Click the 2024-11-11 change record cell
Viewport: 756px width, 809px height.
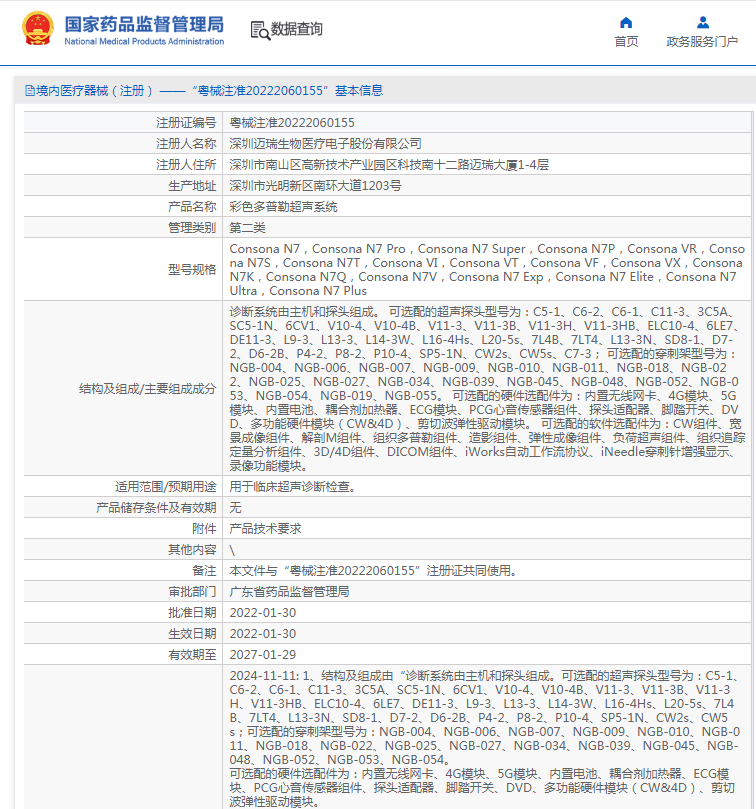click(487, 737)
